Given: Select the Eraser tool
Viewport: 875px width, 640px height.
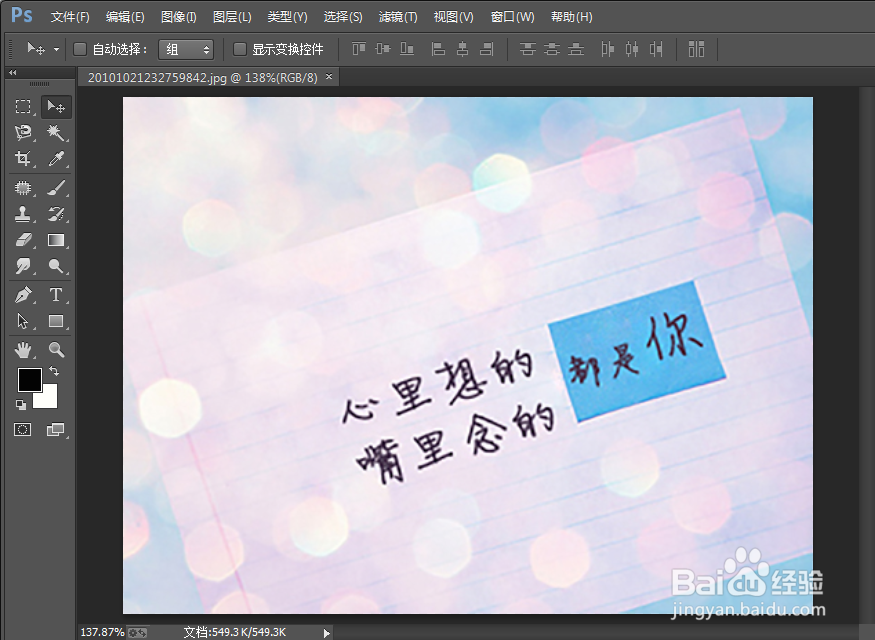Looking at the screenshot, I should click(x=23, y=240).
